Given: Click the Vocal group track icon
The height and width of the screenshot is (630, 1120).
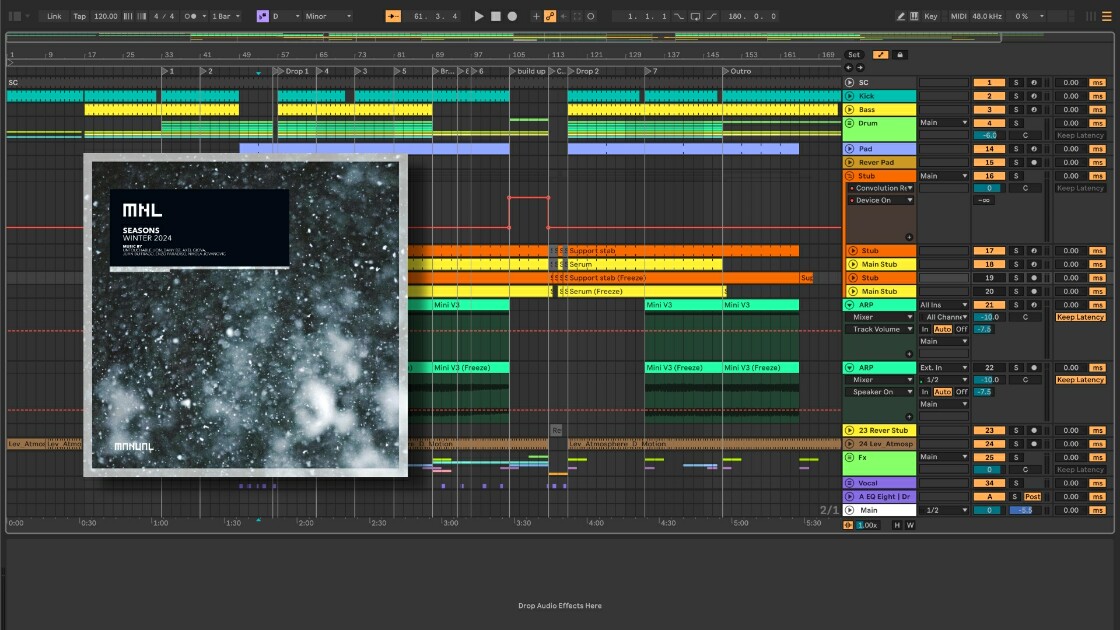Looking at the screenshot, I should [x=850, y=483].
